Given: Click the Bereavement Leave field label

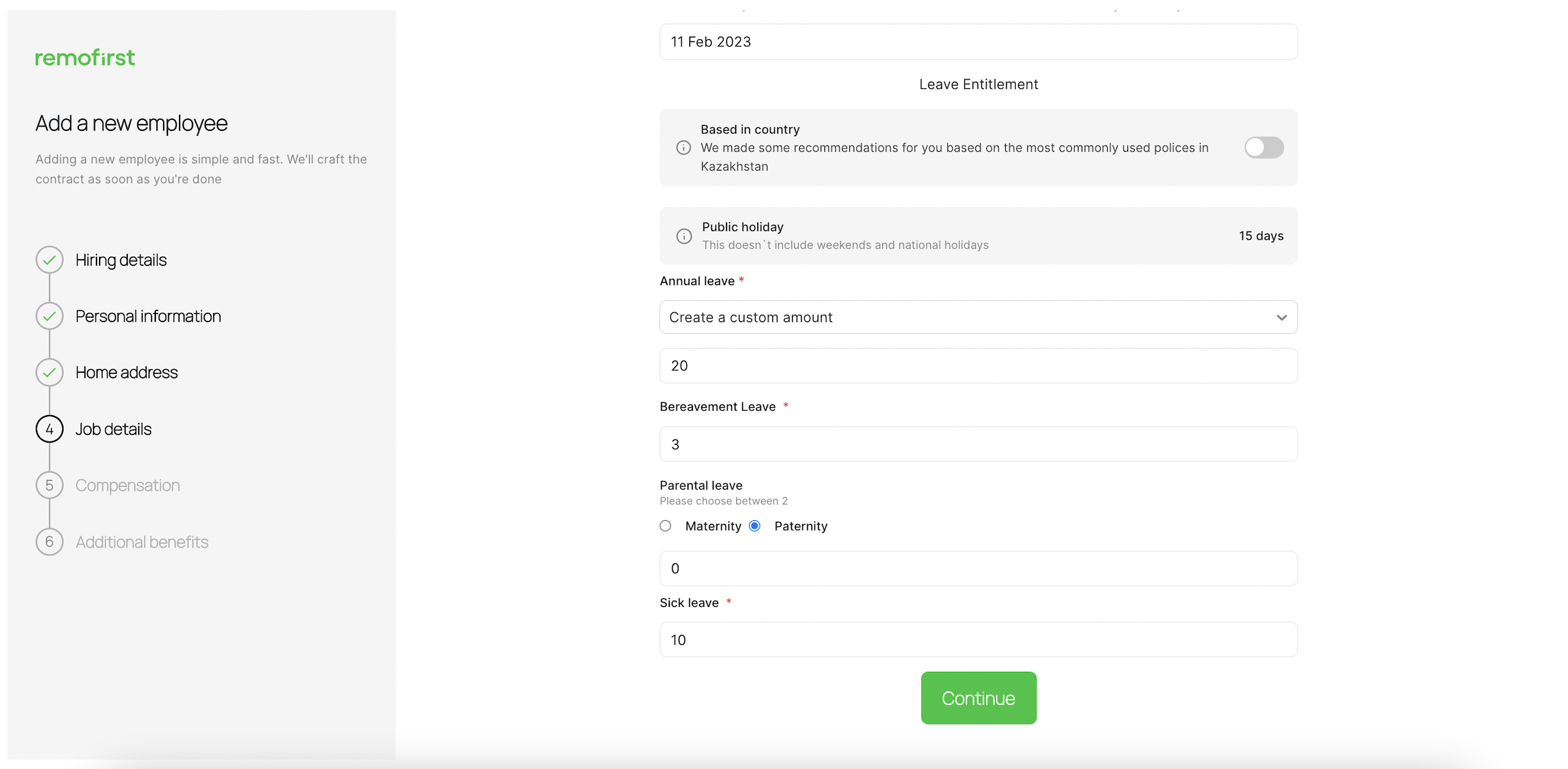Looking at the screenshot, I should click(717, 407).
